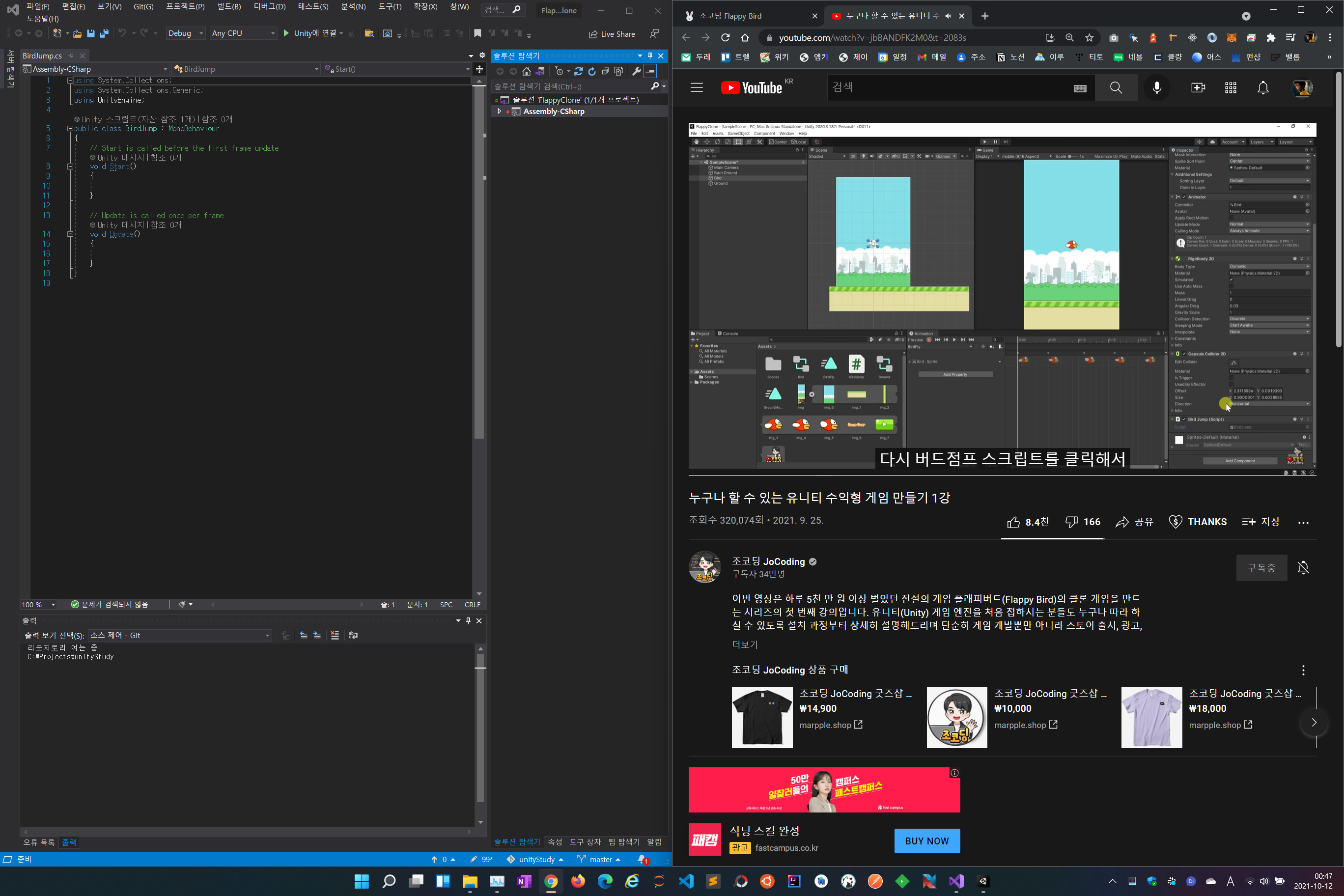The height and width of the screenshot is (896, 1344).
Task: Click the YouTube create video icon
Action: coord(1198,88)
